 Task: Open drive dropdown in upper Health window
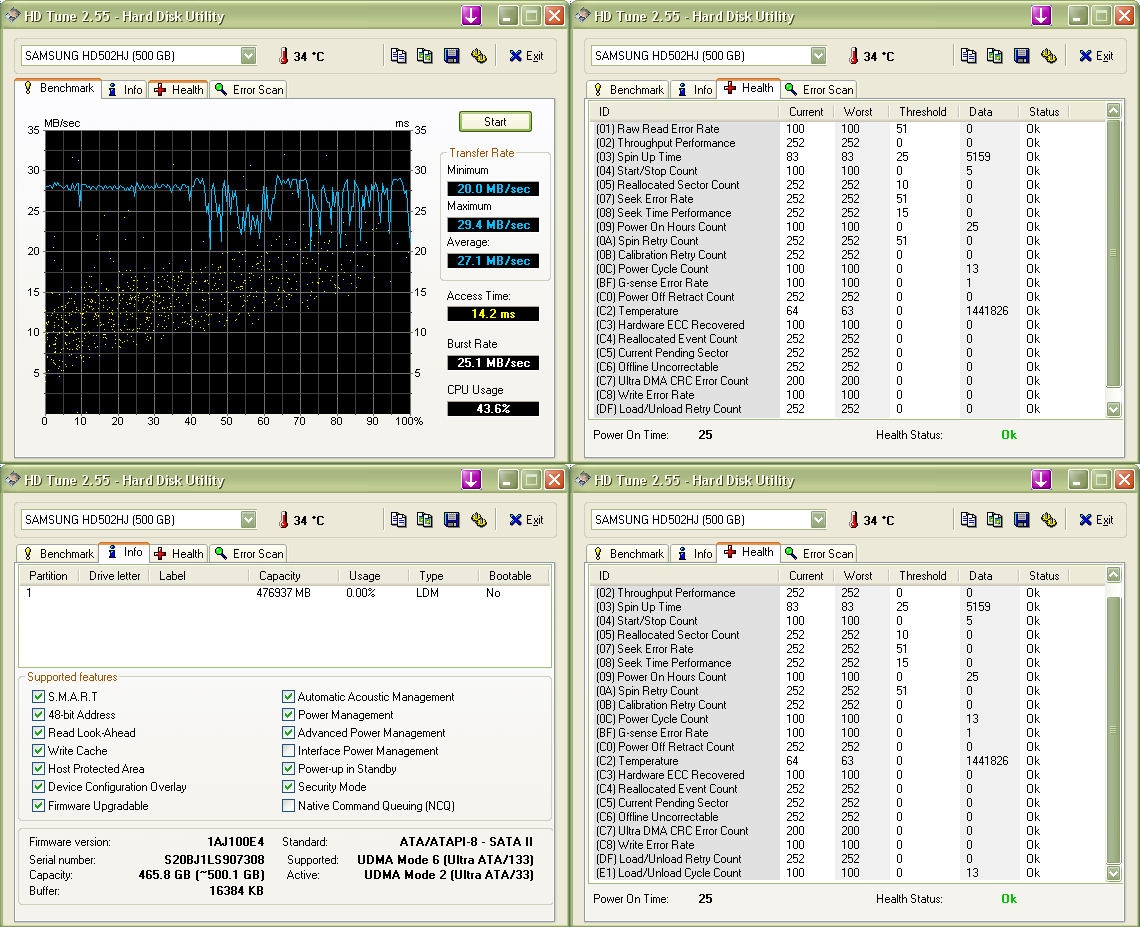pos(819,55)
